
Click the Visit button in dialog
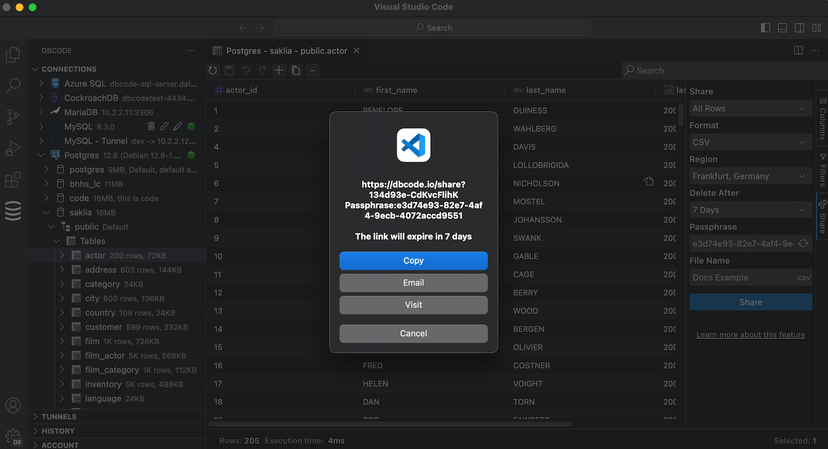[413, 305]
